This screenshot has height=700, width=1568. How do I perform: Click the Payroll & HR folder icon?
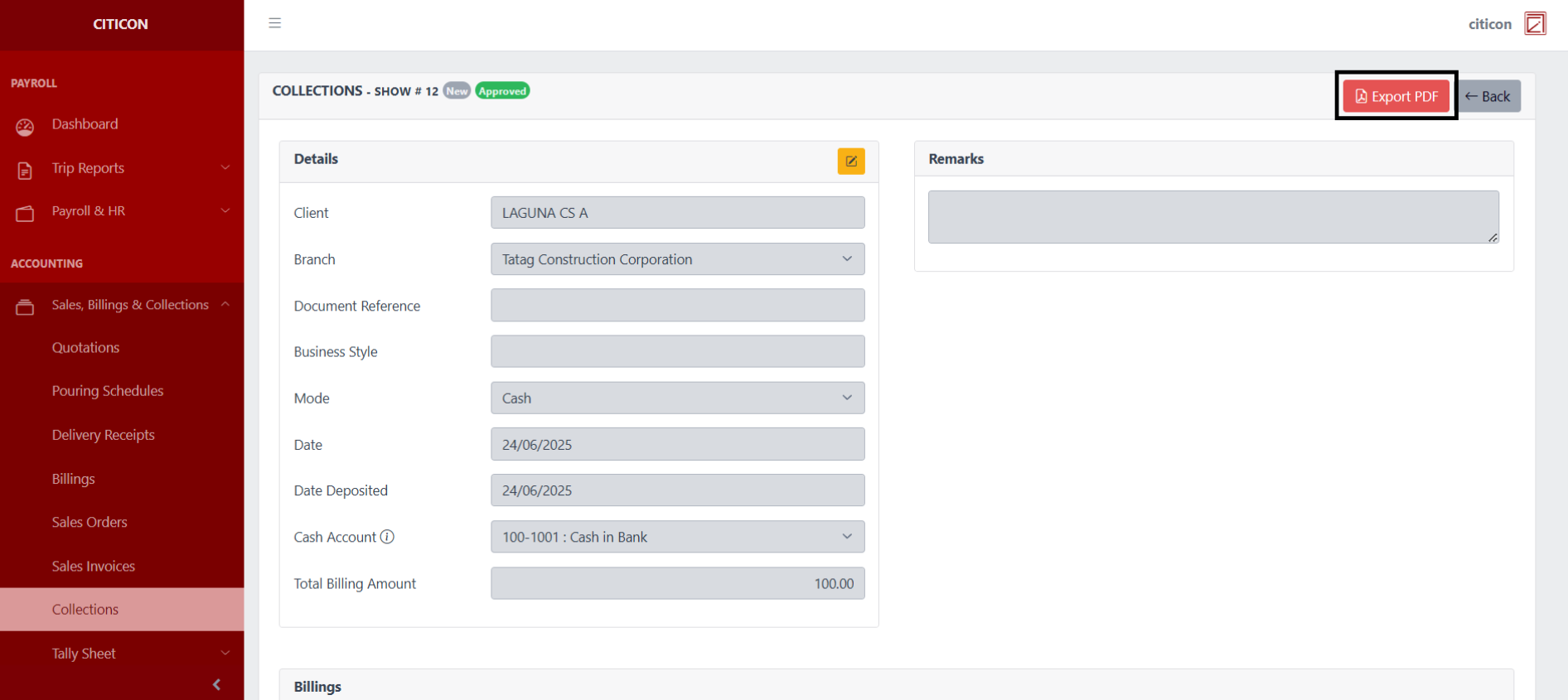pyautogui.click(x=25, y=214)
